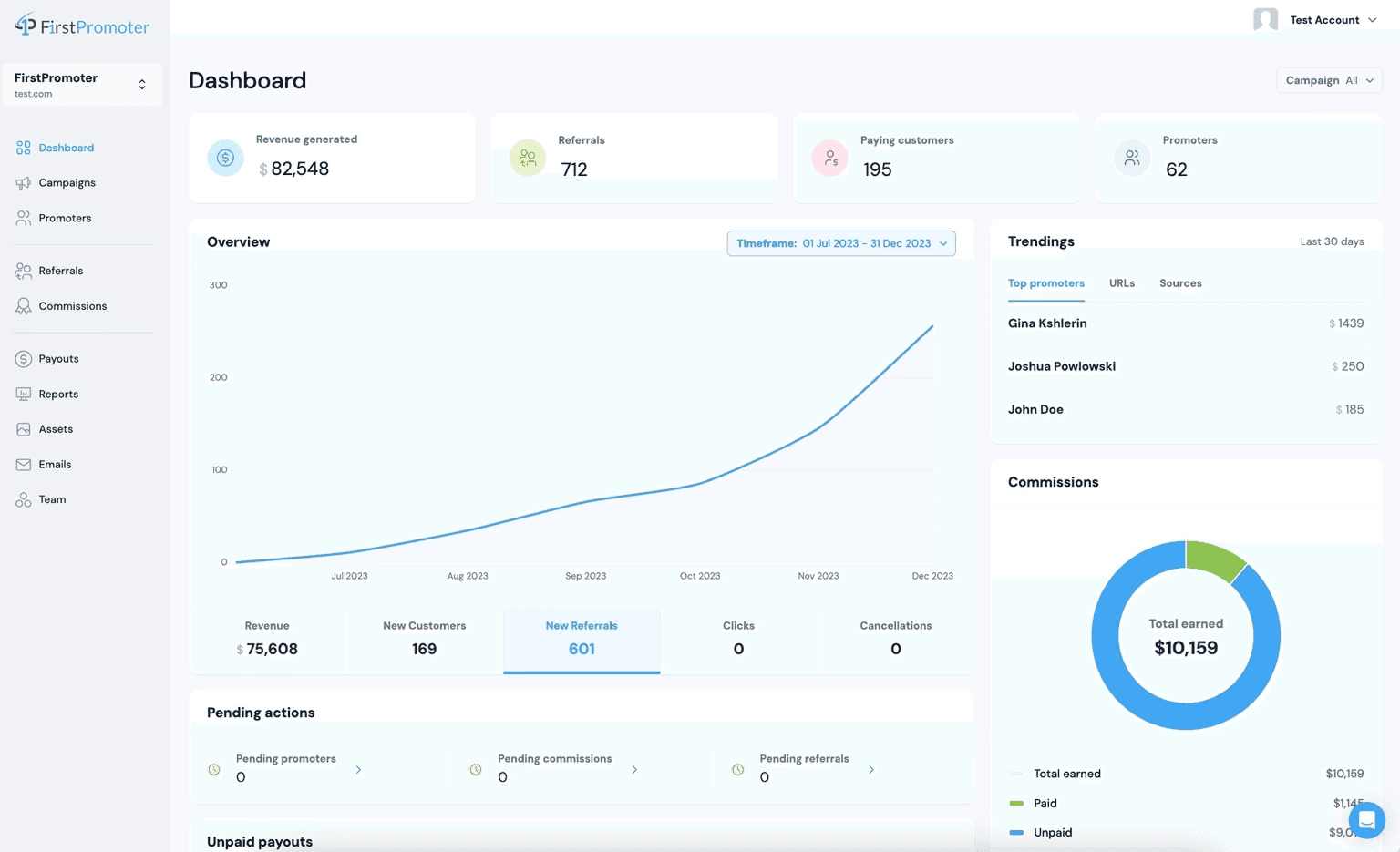Screen dimensions: 1400x852
Task: Click the Referrals icon in sidebar
Action: pos(24,271)
